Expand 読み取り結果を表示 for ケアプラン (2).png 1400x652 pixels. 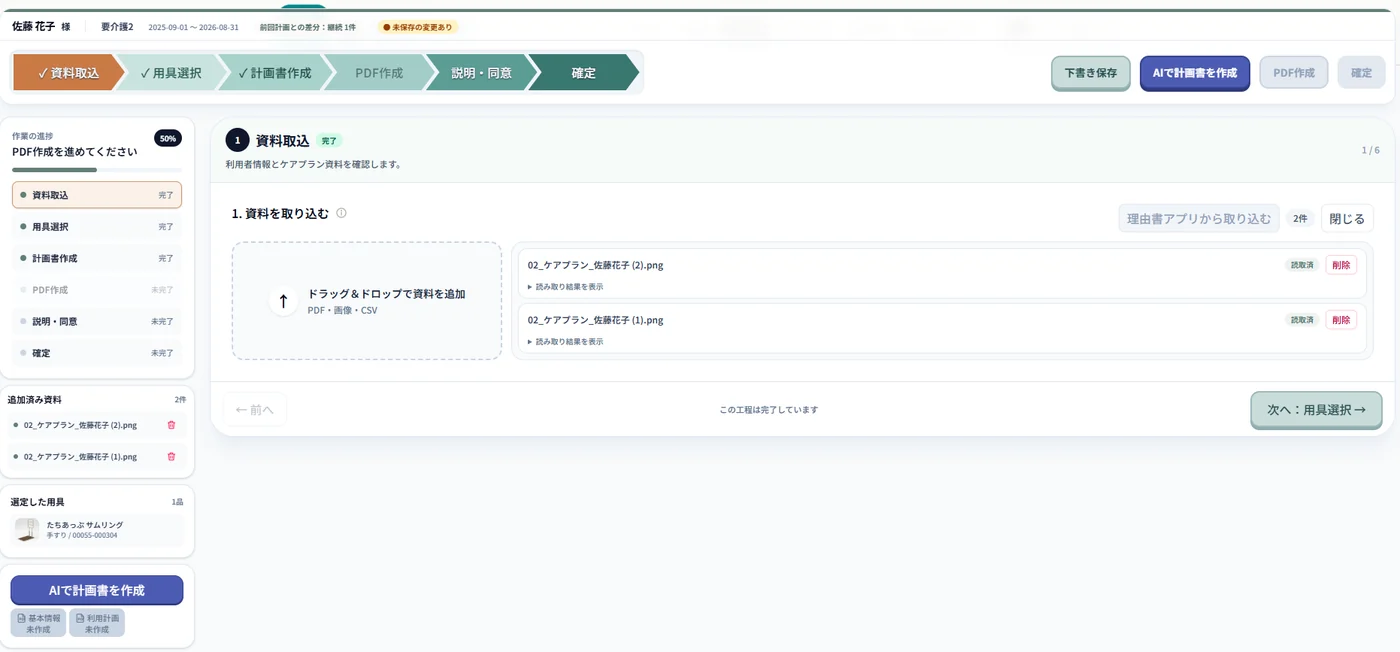pyautogui.click(x=566, y=287)
